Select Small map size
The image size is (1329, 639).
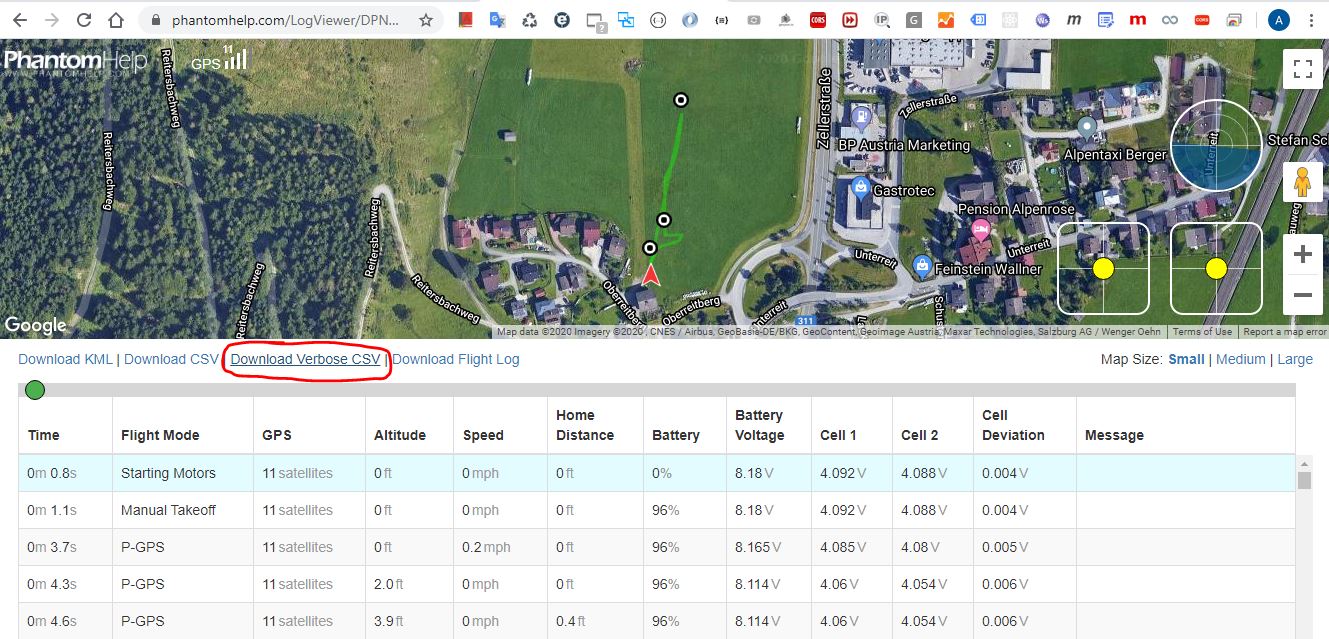coord(1186,359)
